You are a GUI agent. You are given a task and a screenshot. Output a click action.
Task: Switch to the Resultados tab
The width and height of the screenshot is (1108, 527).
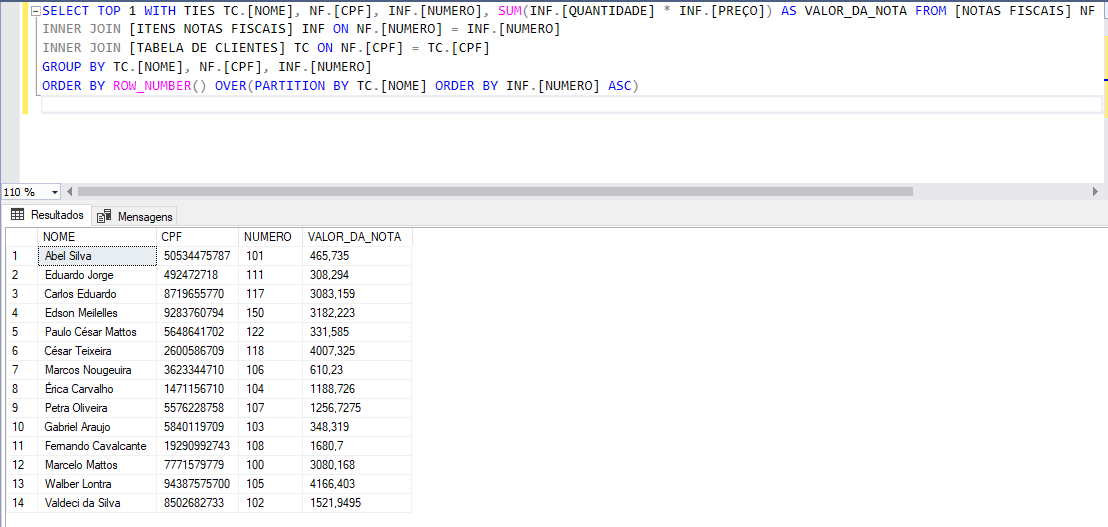(47, 215)
